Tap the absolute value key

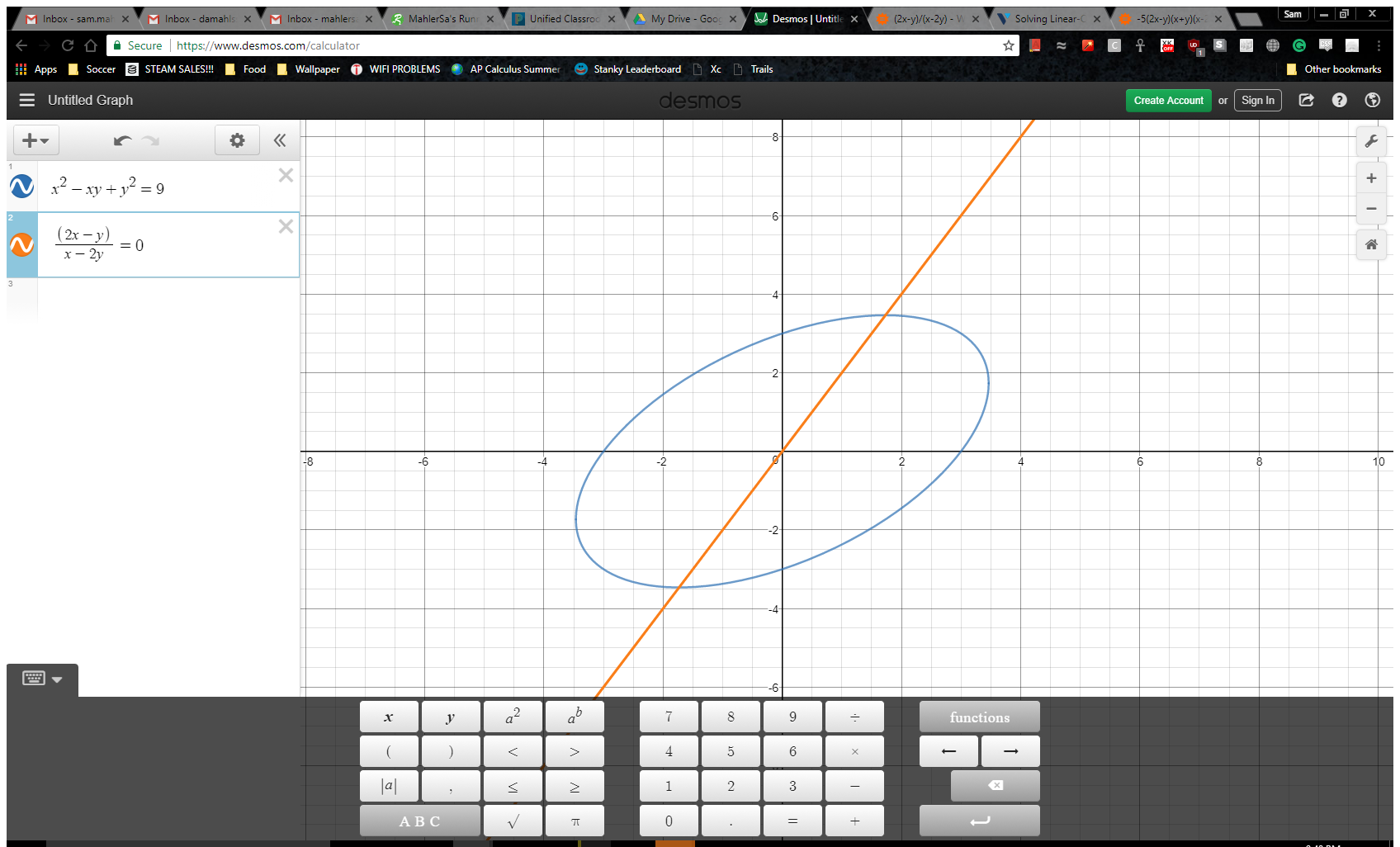389,787
